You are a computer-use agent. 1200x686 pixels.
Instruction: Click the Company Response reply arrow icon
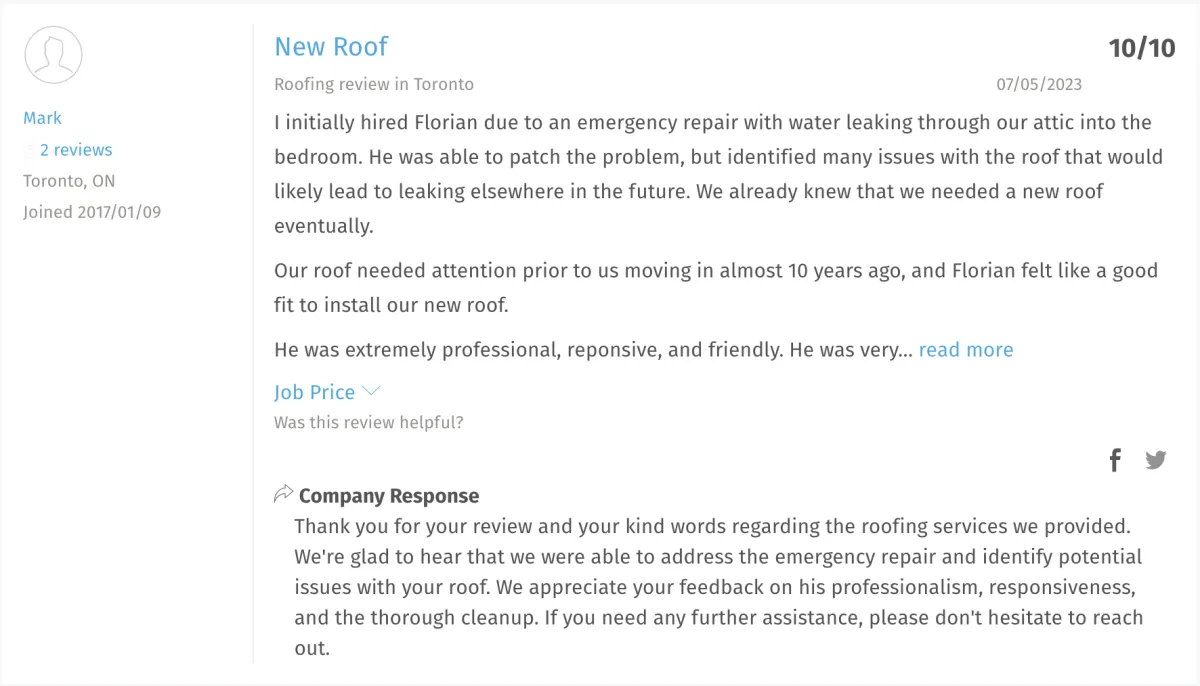283,494
